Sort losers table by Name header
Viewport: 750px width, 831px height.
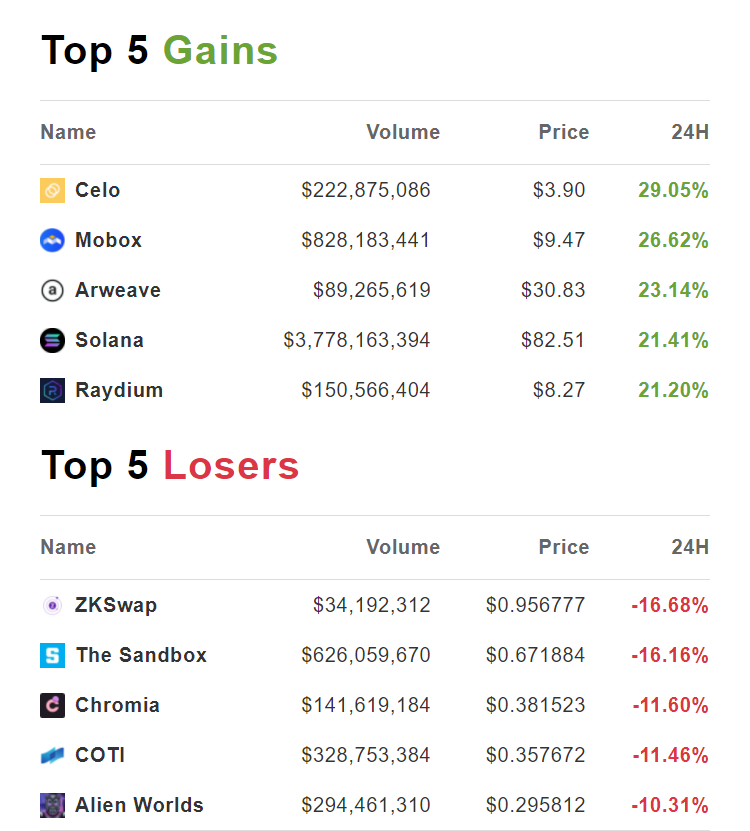tap(68, 547)
